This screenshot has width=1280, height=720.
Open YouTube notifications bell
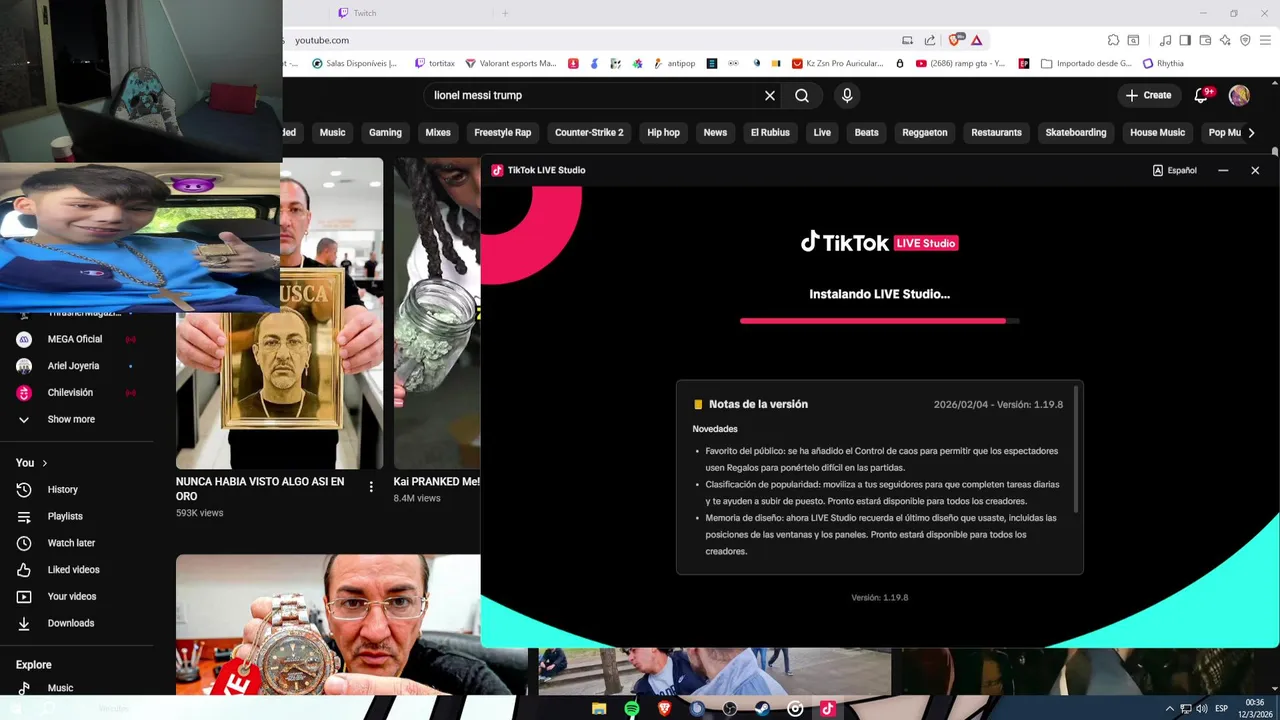[x=1203, y=95]
